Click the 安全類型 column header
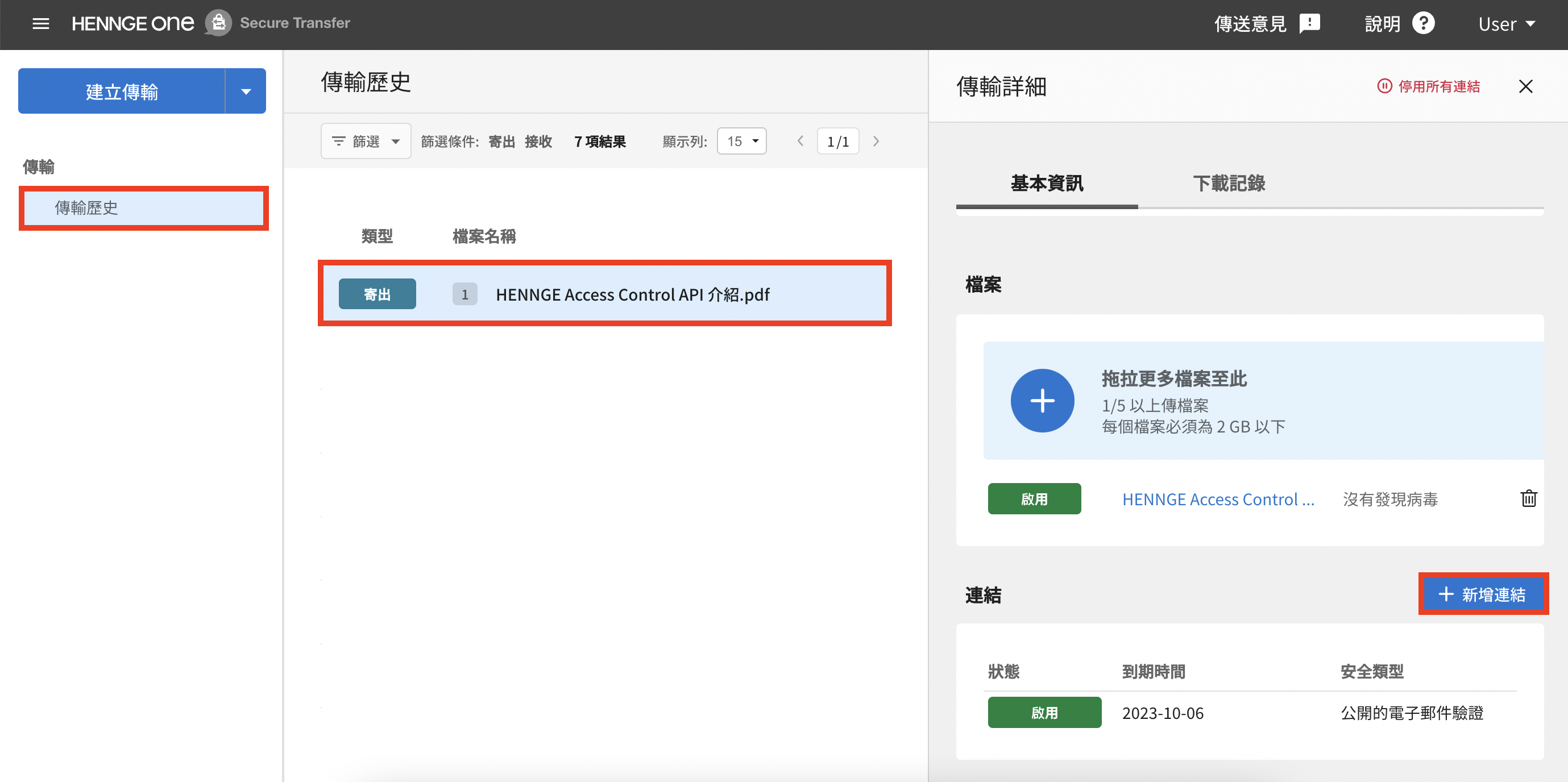Viewport: 1568px width, 782px height. coord(1372,671)
